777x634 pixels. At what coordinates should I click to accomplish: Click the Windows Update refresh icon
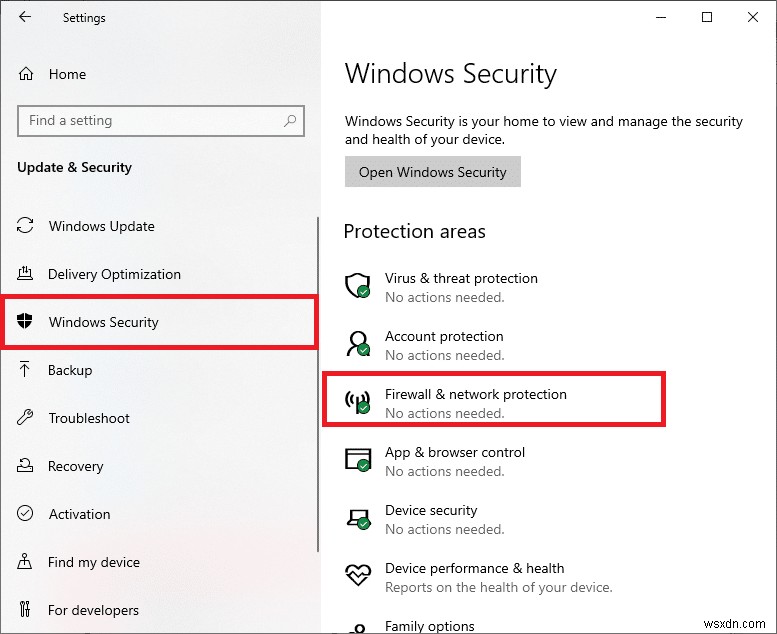tap(26, 226)
